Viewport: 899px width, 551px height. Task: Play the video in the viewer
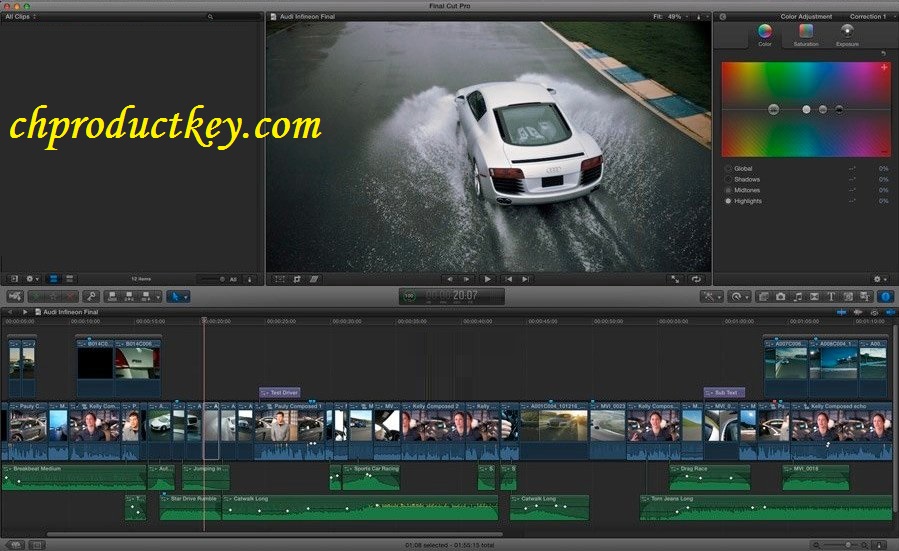(x=487, y=279)
